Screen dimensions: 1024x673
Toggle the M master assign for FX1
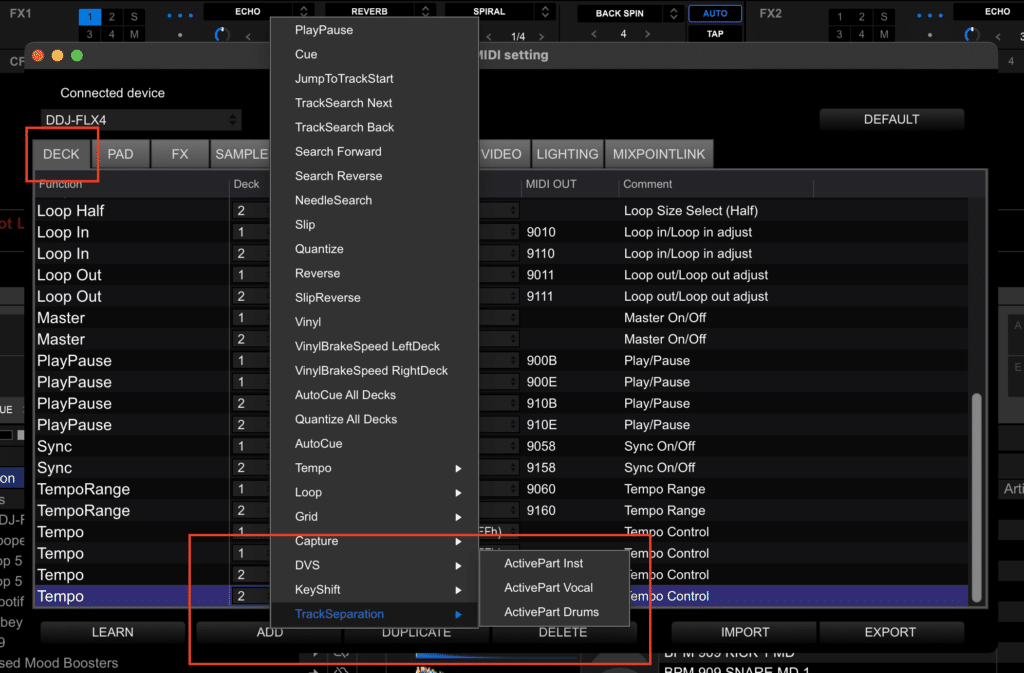click(x=134, y=32)
